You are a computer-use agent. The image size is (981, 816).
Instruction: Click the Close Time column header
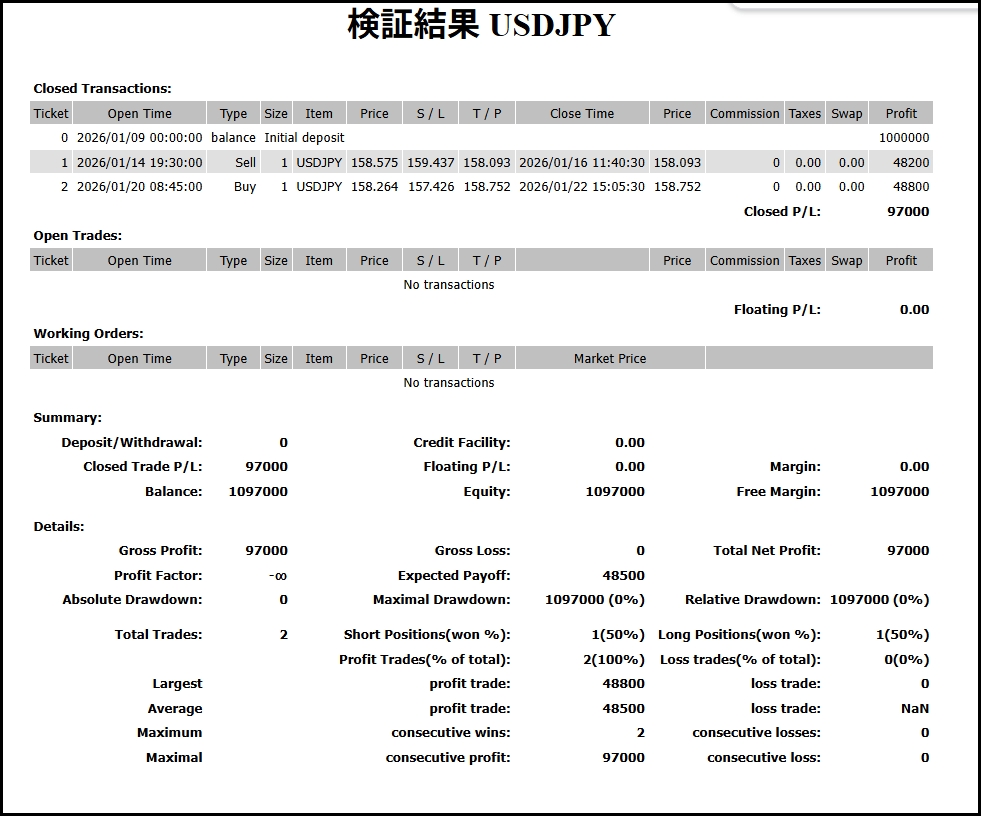[x=582, y=114]
